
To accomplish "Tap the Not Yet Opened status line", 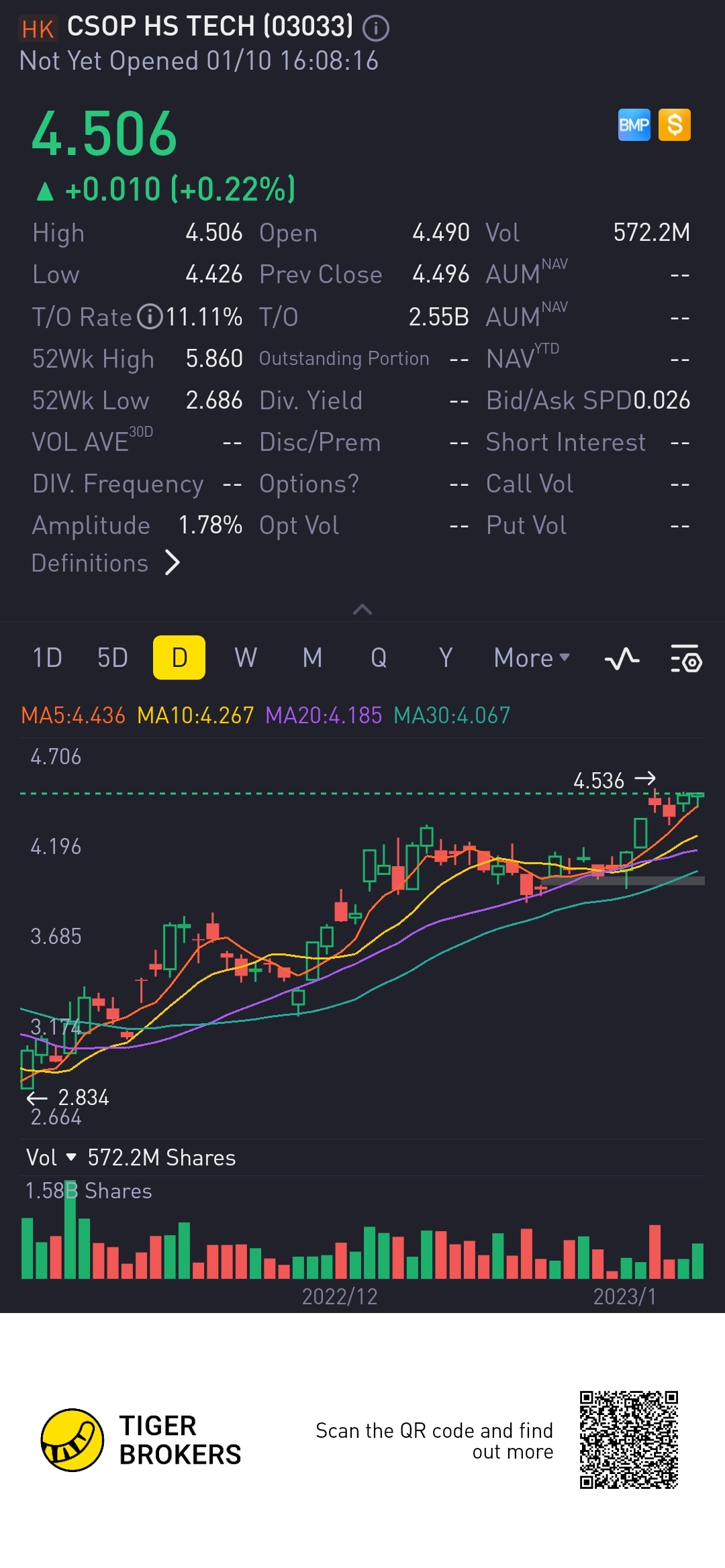I will pos(199,61).
